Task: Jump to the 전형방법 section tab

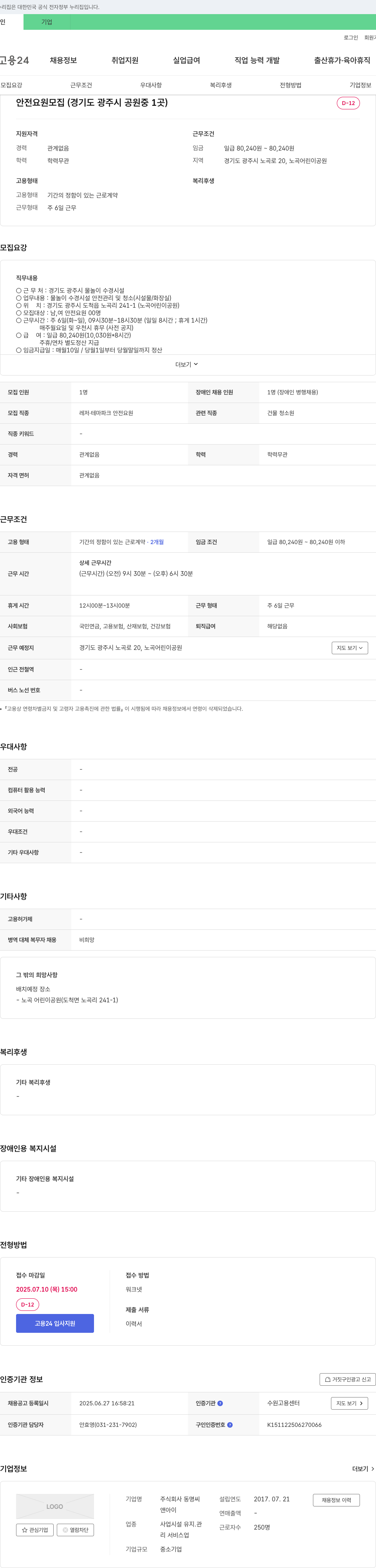Action: point(291,85)
